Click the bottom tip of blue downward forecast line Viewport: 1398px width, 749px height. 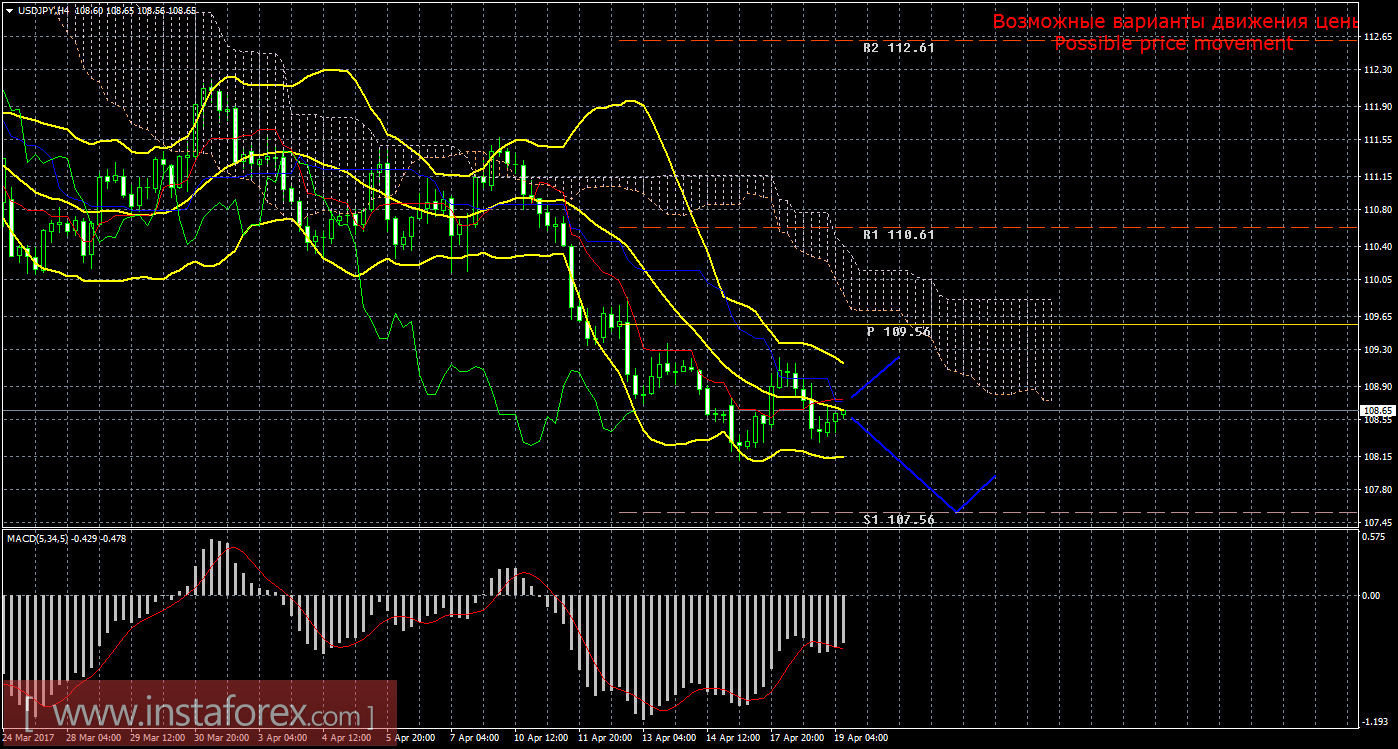pos(956,512)
